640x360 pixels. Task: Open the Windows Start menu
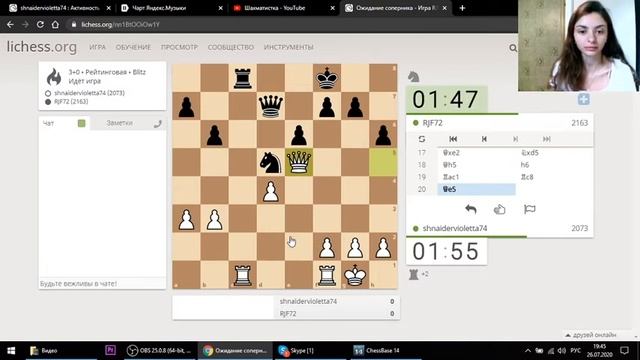11,351
